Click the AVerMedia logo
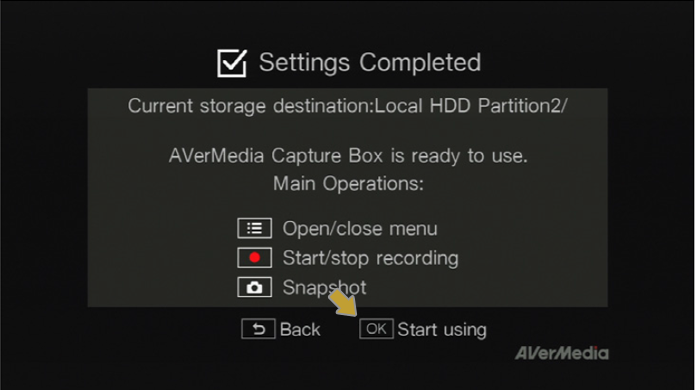The width and height of the screenshot is (695, 390). click(x=562, y=353)
